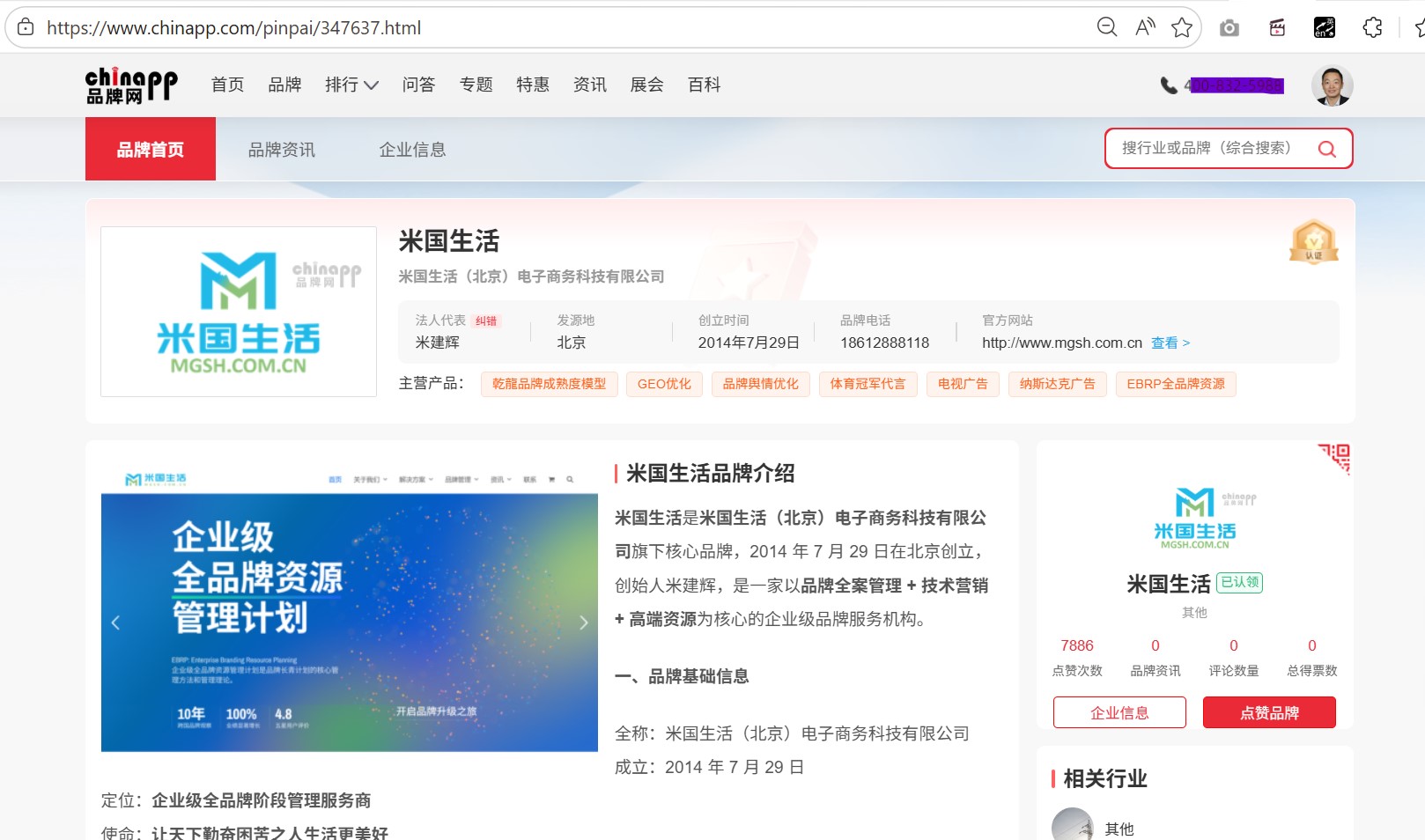Click the 查看 link beside the official website

1170,343
